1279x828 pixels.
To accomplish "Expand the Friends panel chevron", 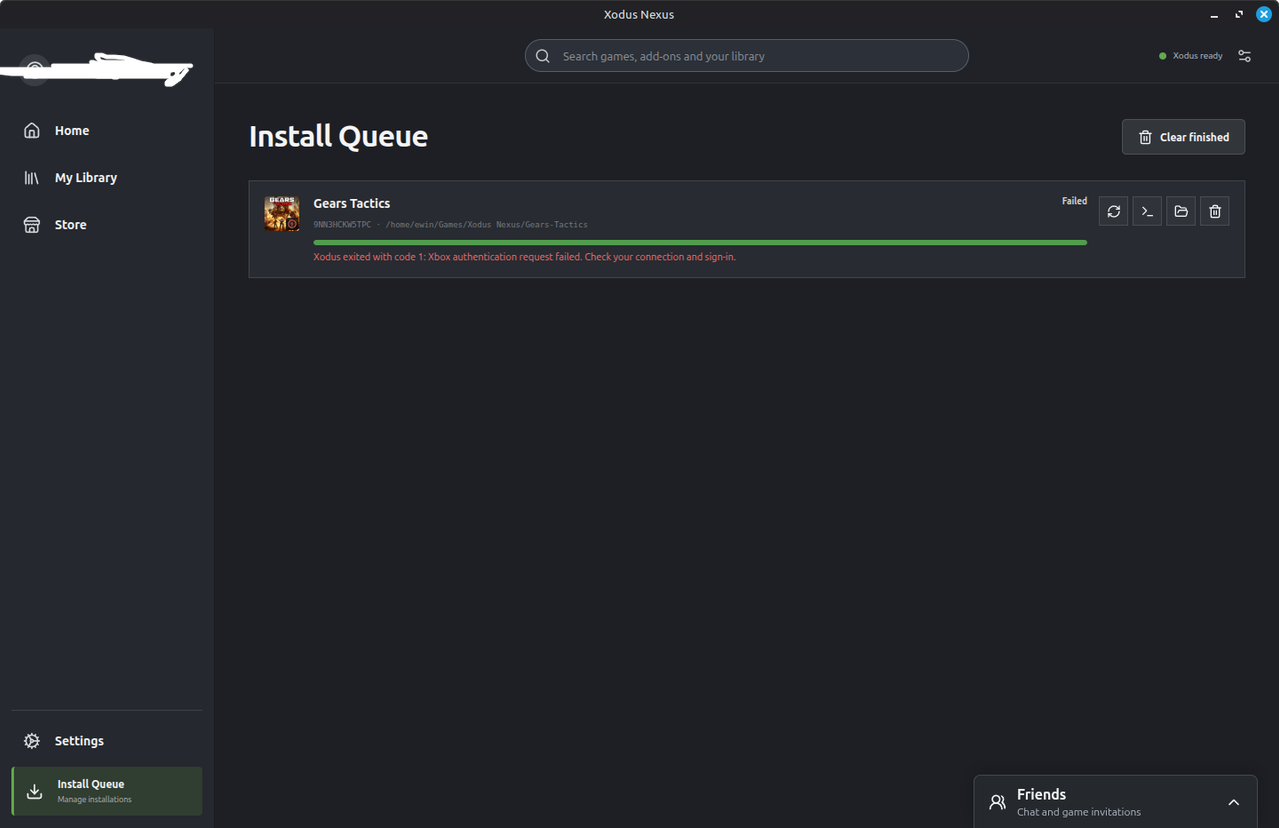I will pos(1234,802).
